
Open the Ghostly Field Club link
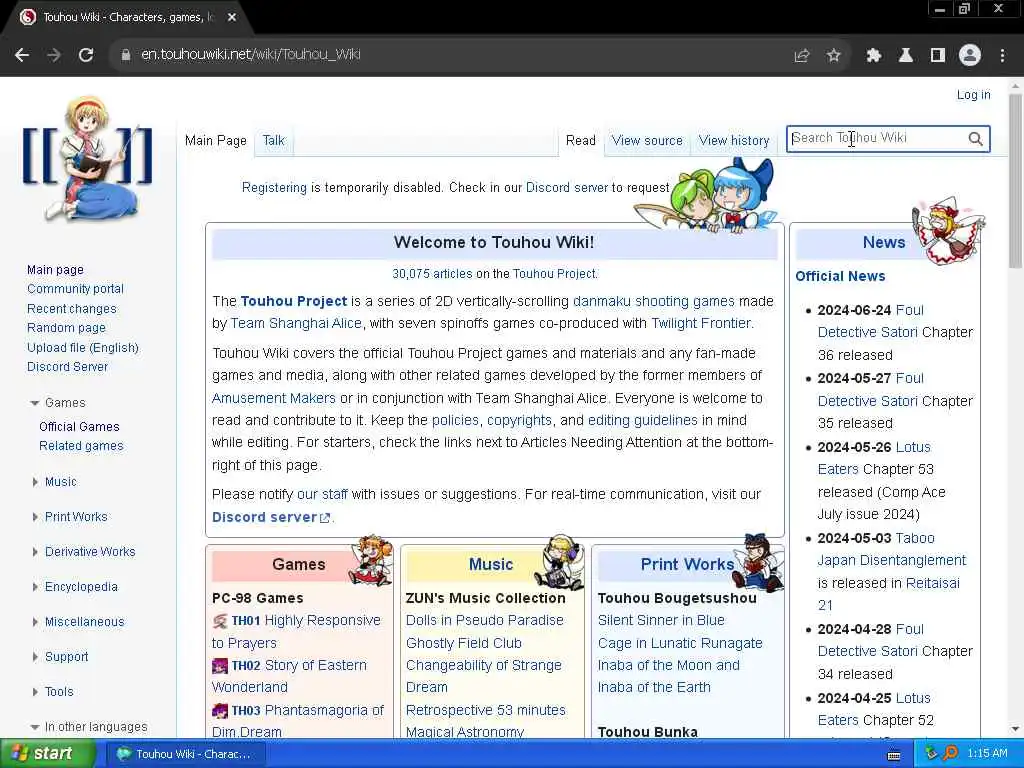pyautogui.click(x=464, y=643)
